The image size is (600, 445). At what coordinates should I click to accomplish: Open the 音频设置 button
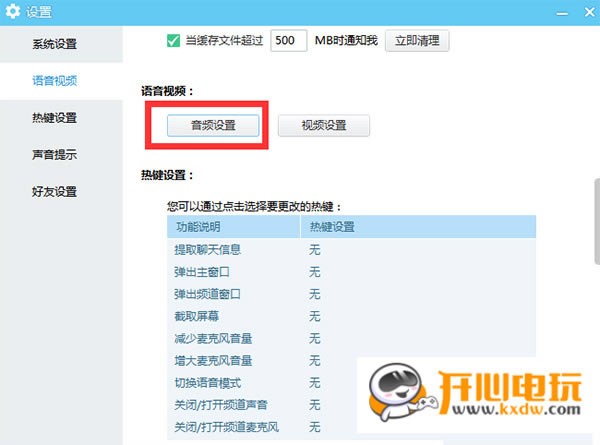pyautogui.click(x=213, y=125)
